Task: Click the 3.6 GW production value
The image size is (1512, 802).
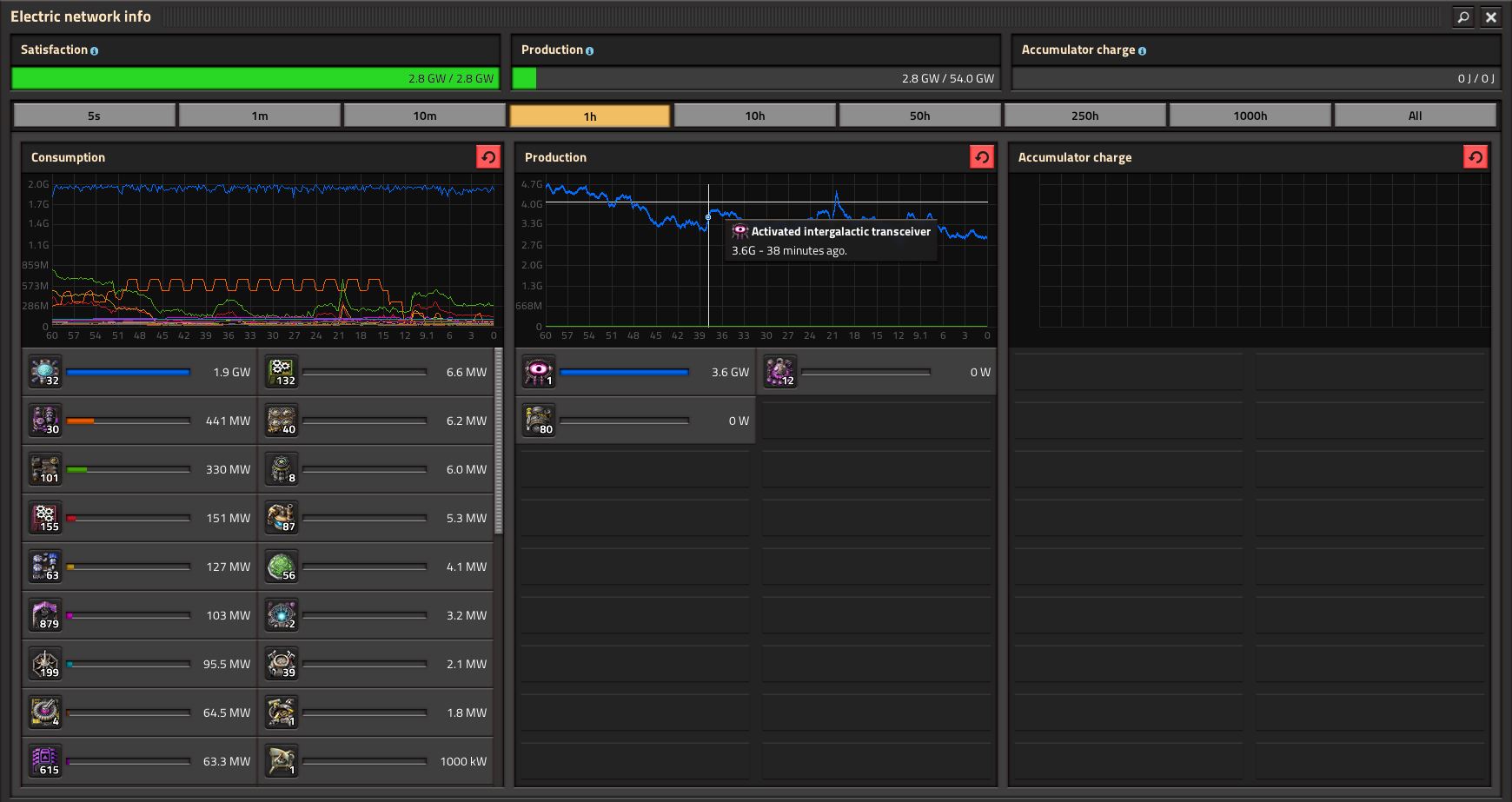Action: point(730,372)
